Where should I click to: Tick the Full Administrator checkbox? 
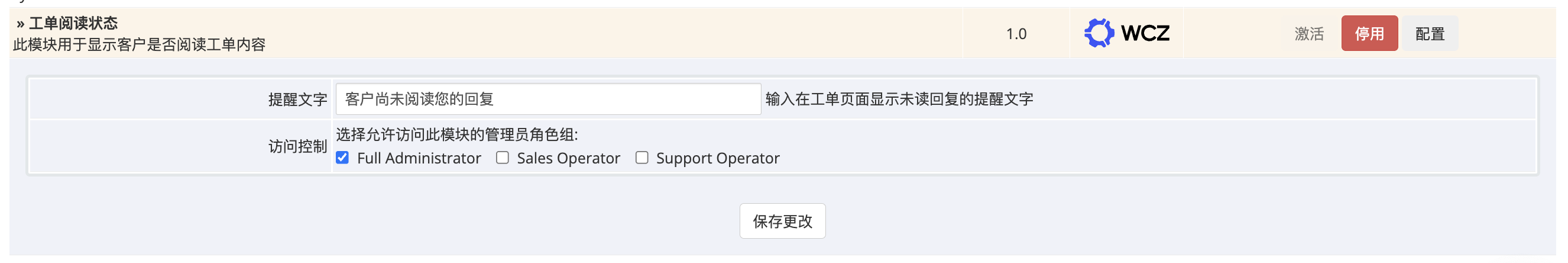(343, 158)
